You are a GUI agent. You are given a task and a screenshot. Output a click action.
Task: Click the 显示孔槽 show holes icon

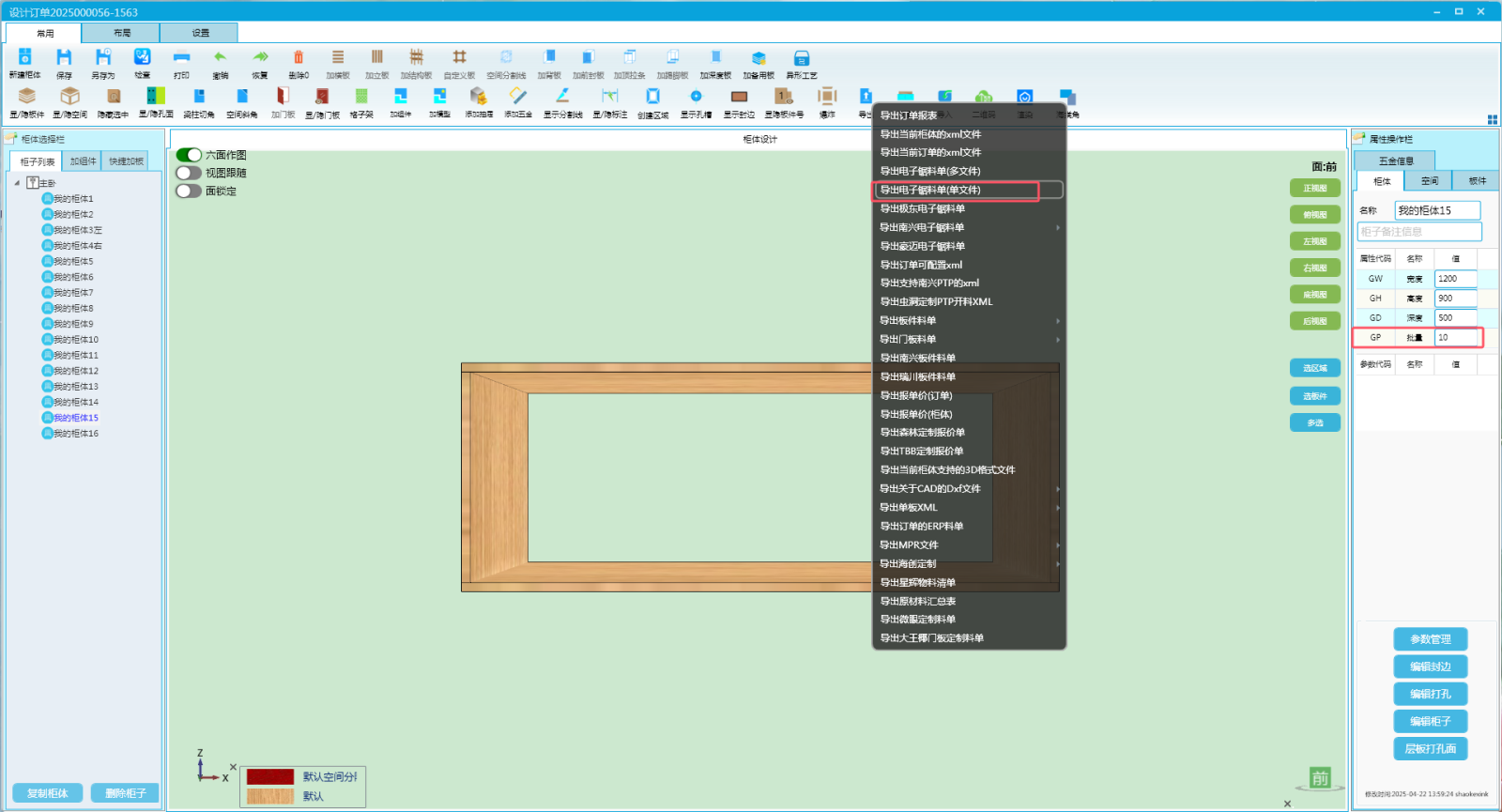pos(696,96)
